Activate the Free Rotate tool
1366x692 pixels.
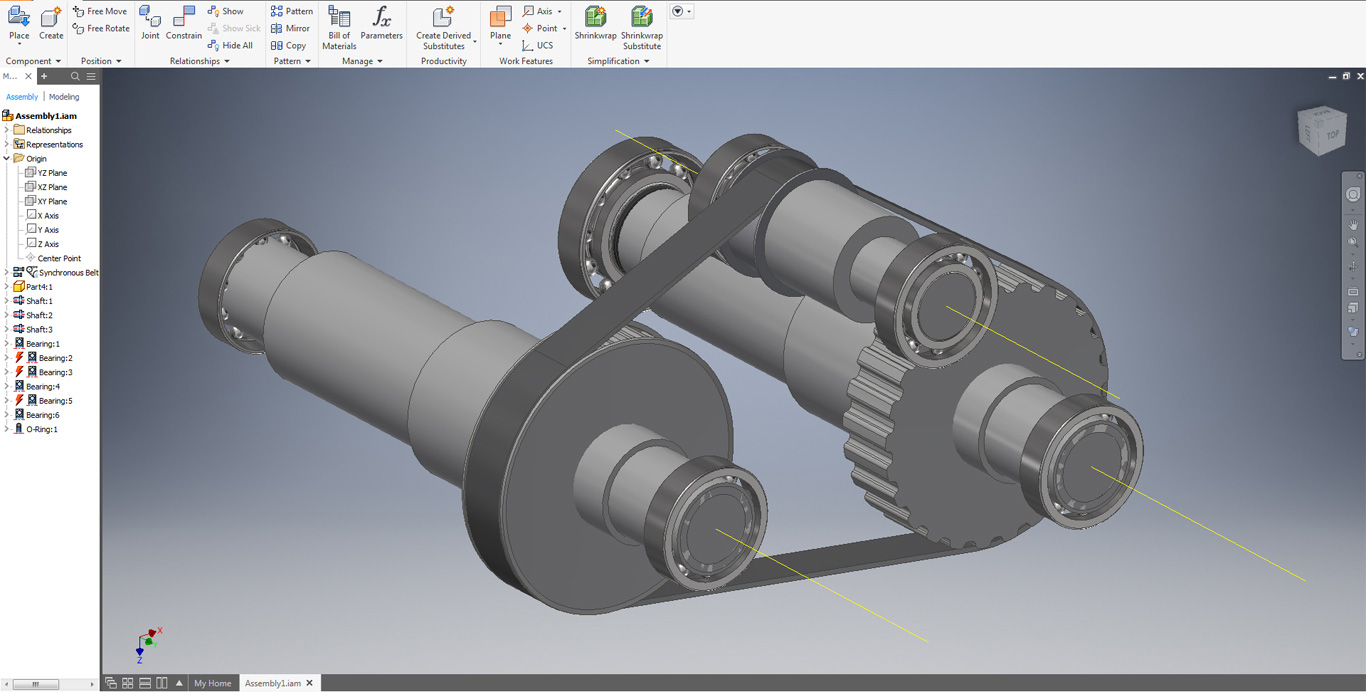click(101, 28)
